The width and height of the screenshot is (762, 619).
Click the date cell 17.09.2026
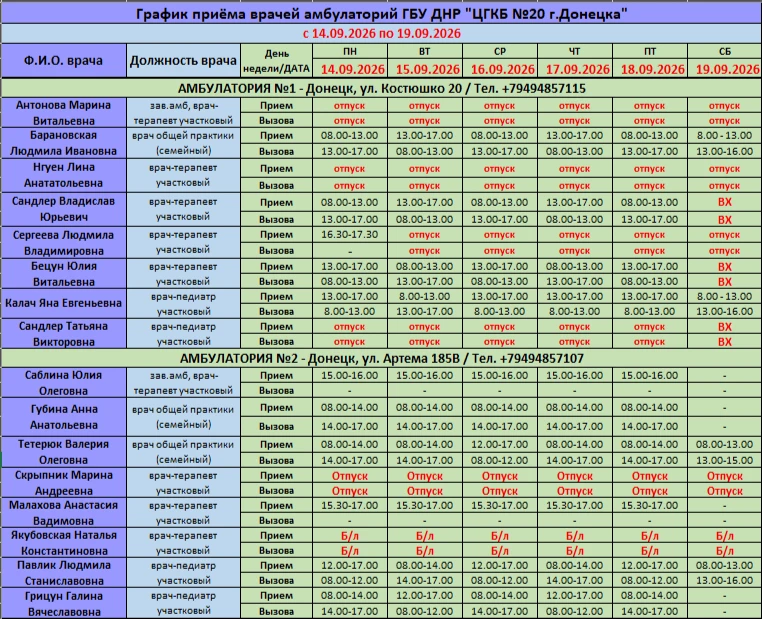pyautogui.click(x=577, y=69)
